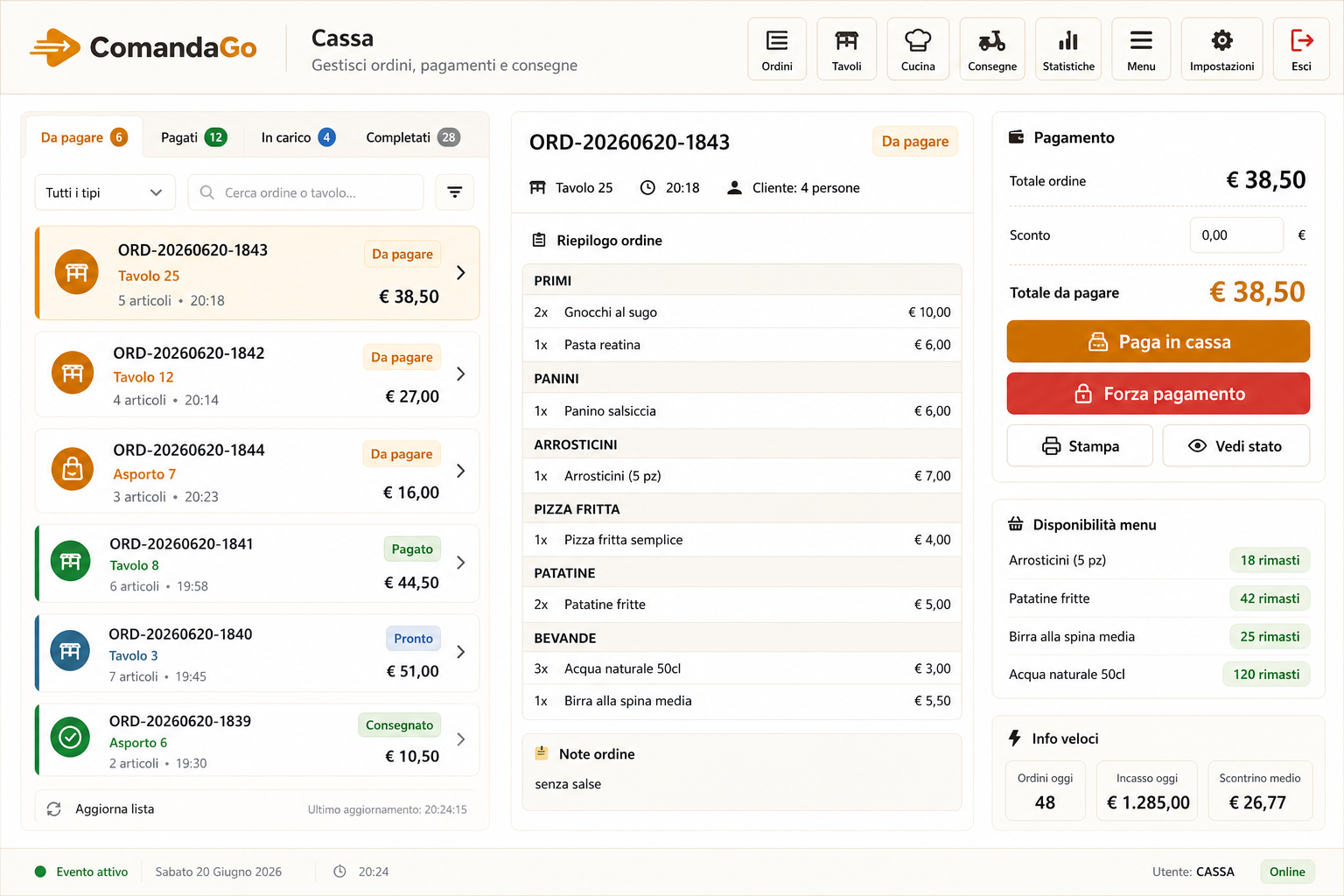Open the Ordini section in top bar

777,49
